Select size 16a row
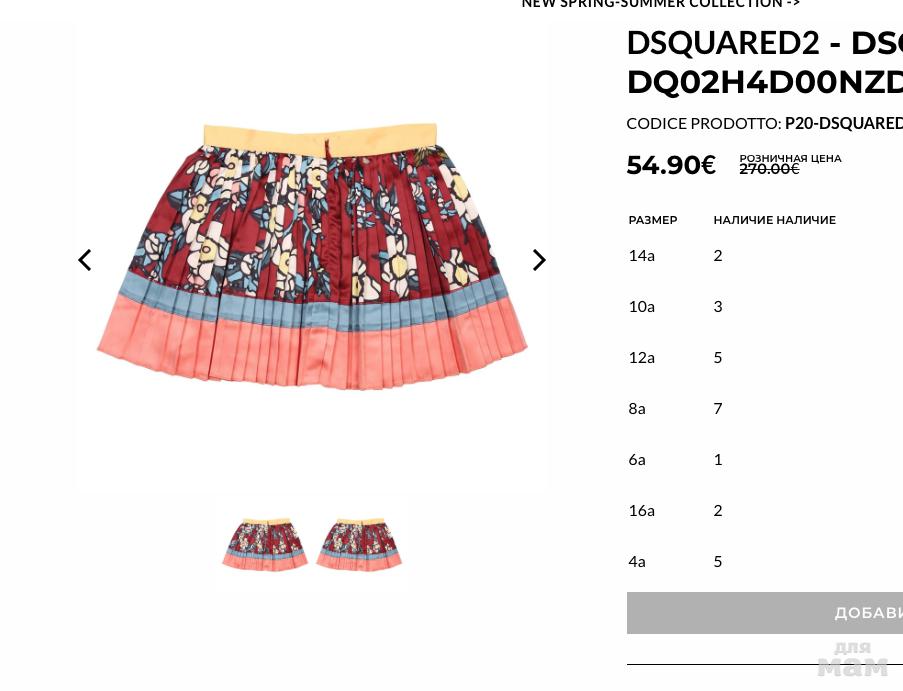 [765, 511]
